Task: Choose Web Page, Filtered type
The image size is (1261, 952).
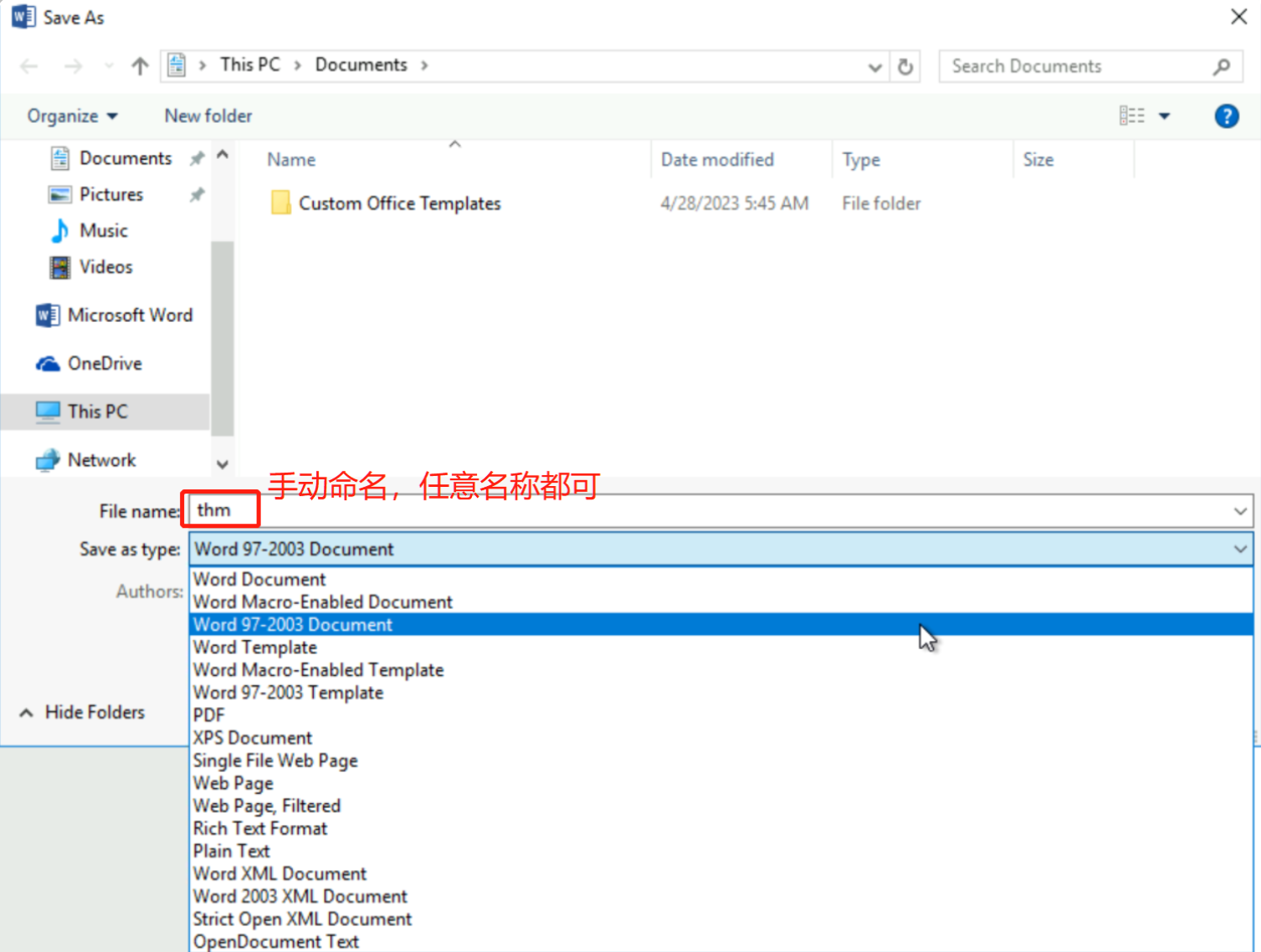Action: (721, 806)
